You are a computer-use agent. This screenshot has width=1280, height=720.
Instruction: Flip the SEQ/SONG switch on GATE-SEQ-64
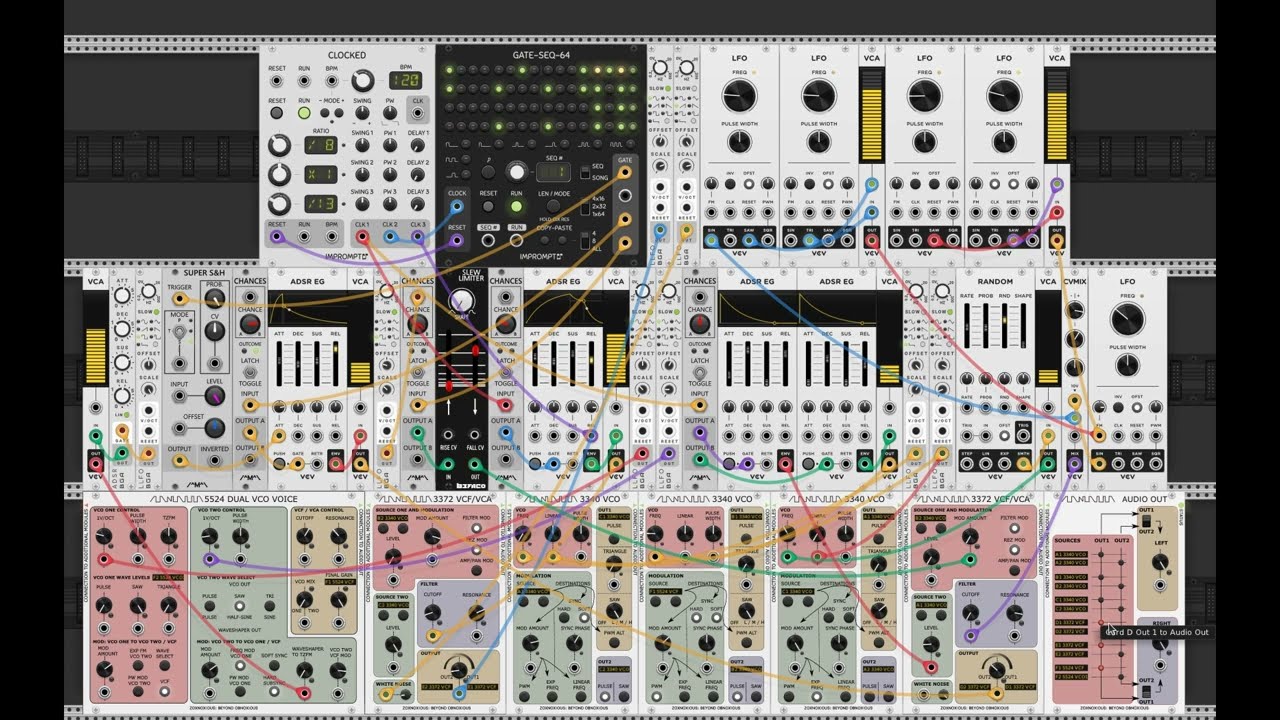point(587,172)
